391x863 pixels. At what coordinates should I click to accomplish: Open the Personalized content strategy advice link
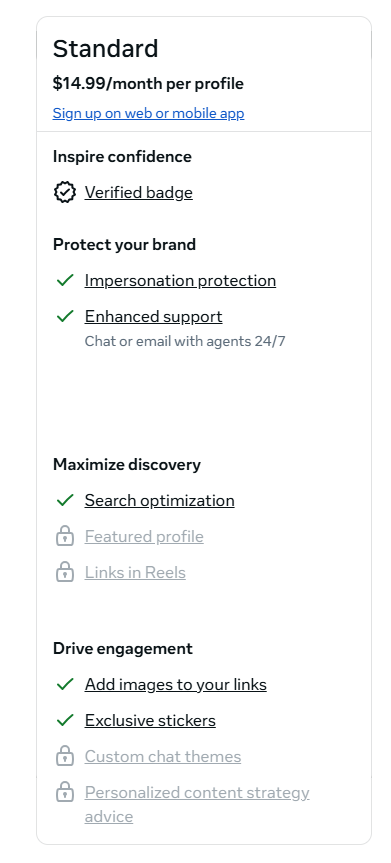[x=197, y=804]
